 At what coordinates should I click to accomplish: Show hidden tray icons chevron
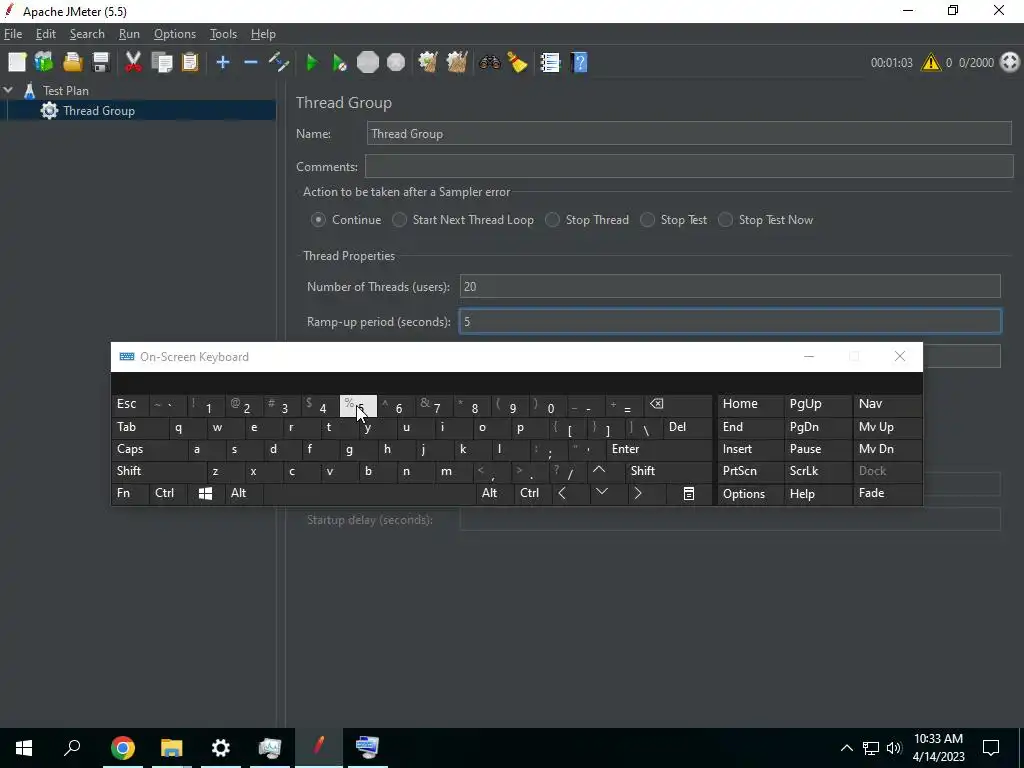click(846, 748)
